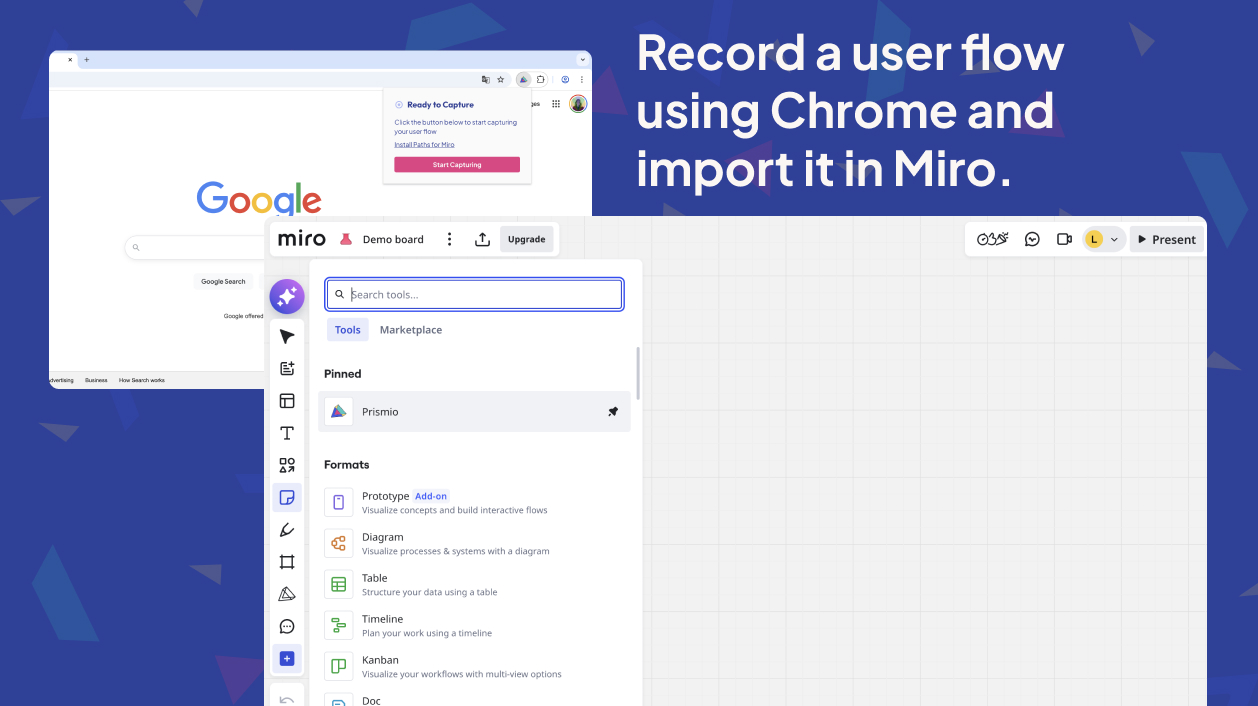This screenshot has width=1258, height=706.
Task: Open the Comment tool in Miro
Action: tap(287, 627)
